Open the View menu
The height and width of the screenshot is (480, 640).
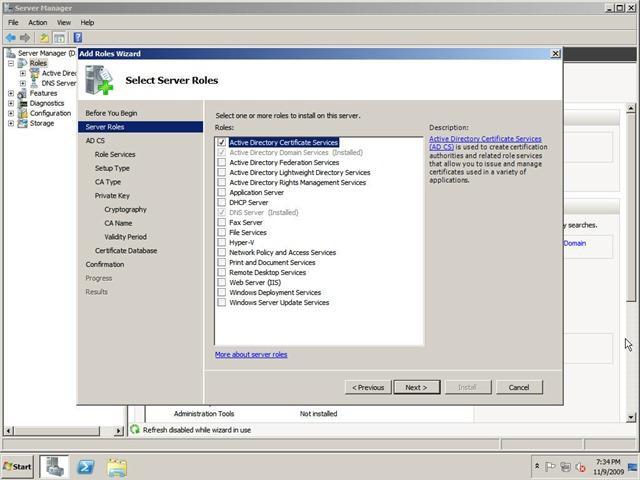(64, 22)
